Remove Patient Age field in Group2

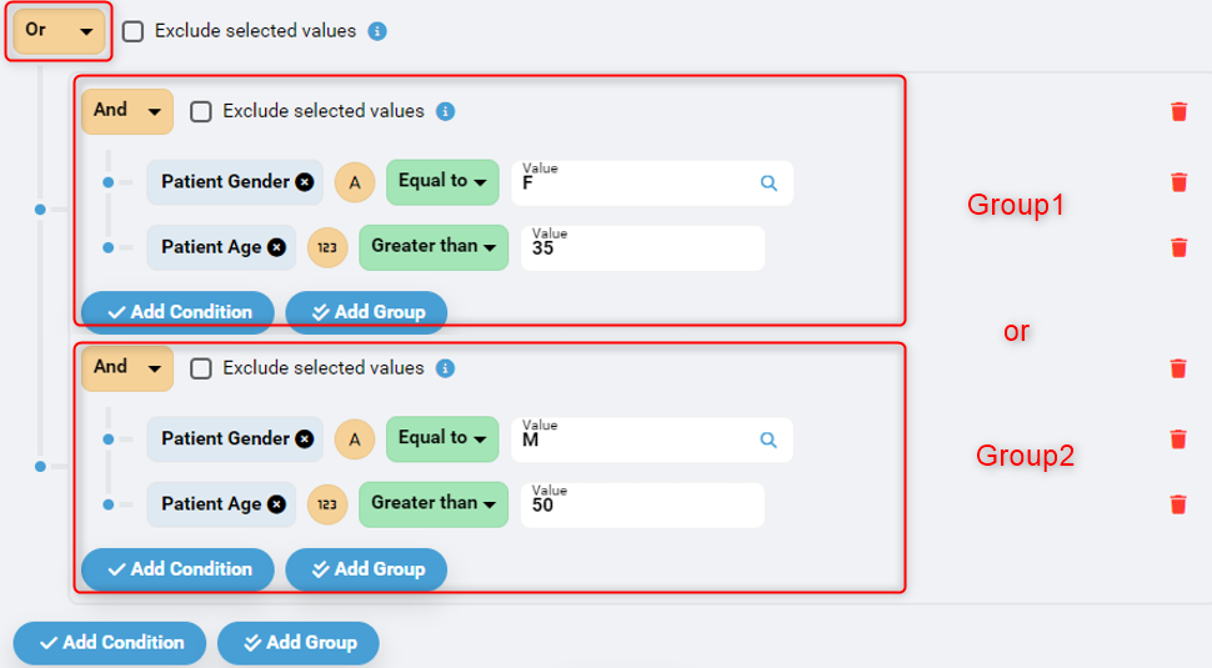(x=277, y=504)
